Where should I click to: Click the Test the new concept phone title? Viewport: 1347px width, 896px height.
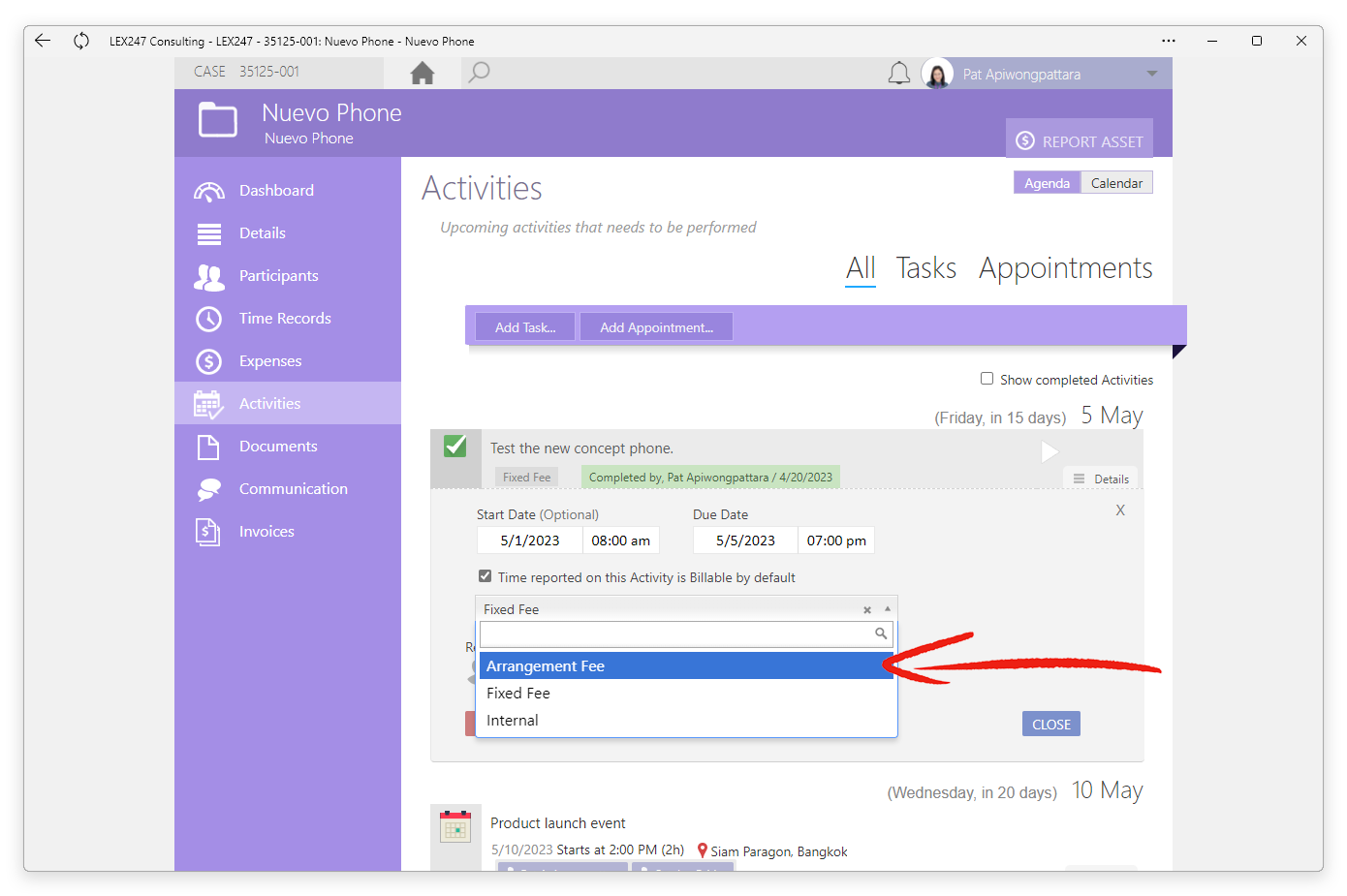(581, 448)
